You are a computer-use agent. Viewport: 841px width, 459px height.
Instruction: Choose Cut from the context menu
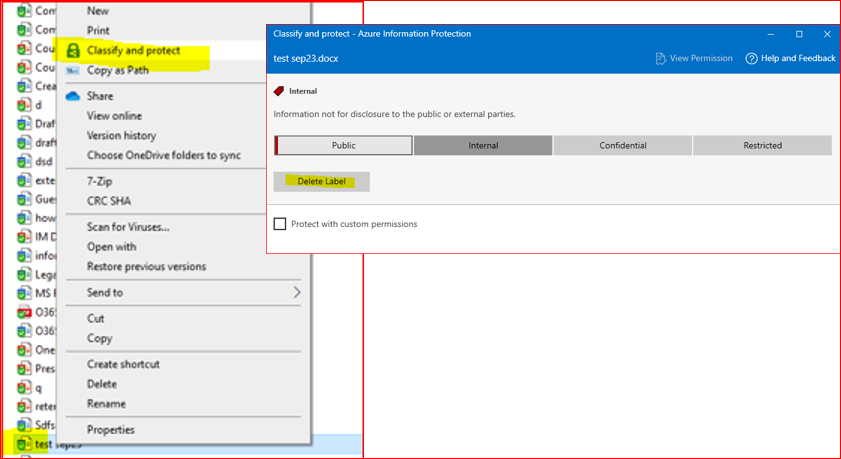pos(95,319)
